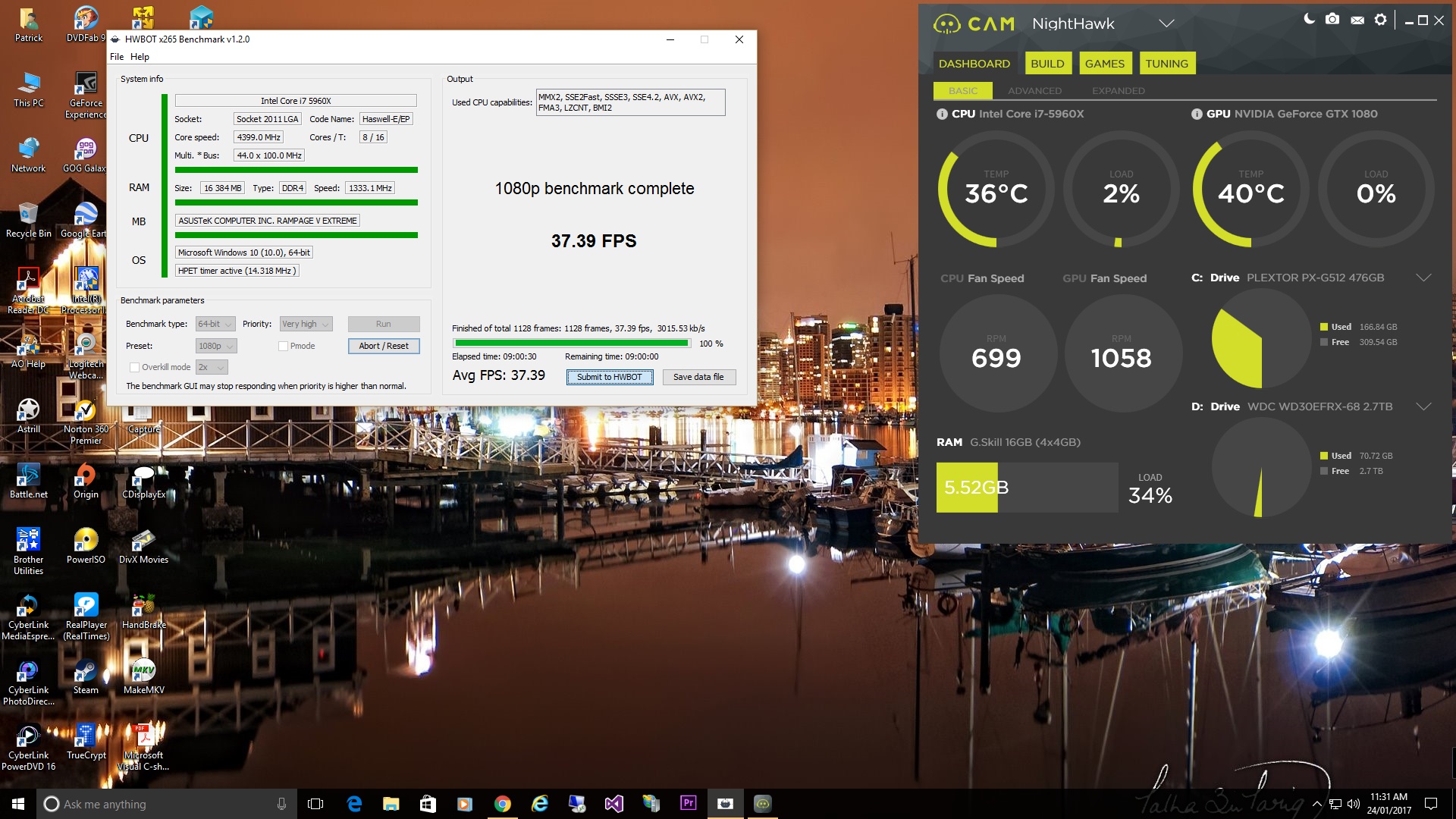Screen dimensions: 1456x819
Task: Select the BASIC dashboard view
Action: [963, 91]
